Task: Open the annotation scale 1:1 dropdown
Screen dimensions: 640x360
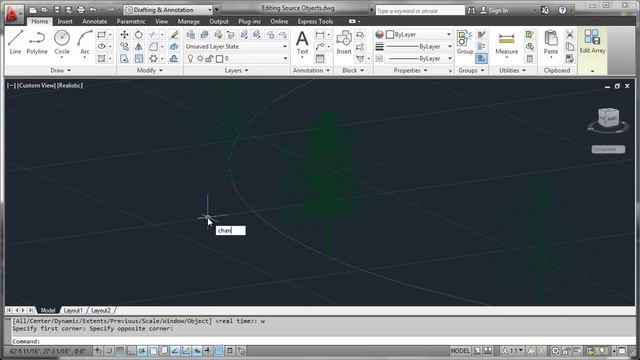Action: [x=513, y=351]
